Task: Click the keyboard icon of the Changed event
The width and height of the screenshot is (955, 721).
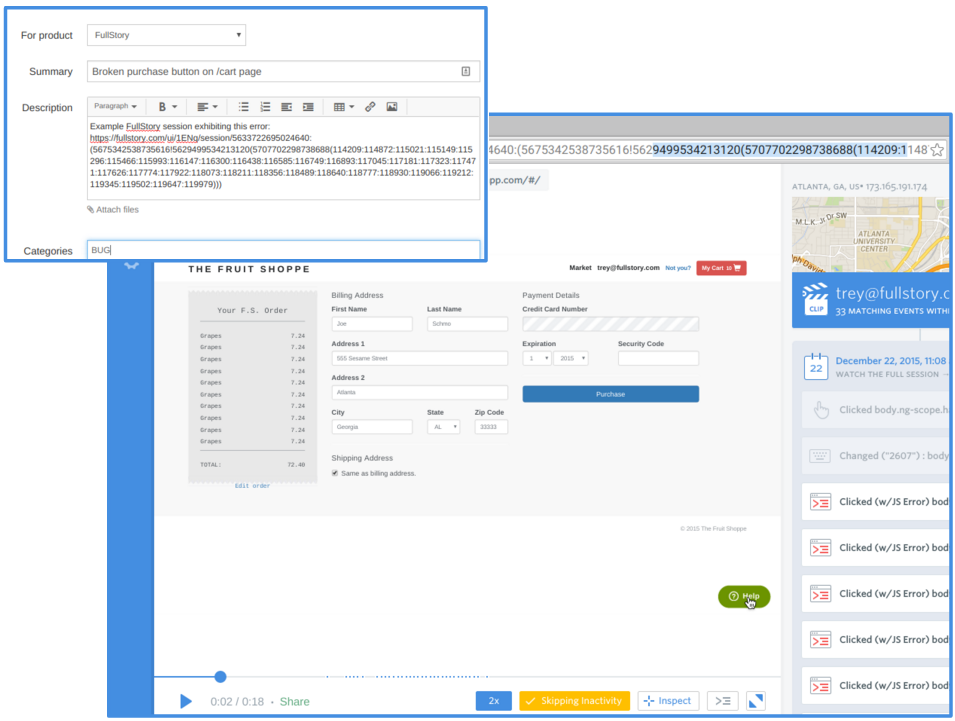Action: coord(820,455)
